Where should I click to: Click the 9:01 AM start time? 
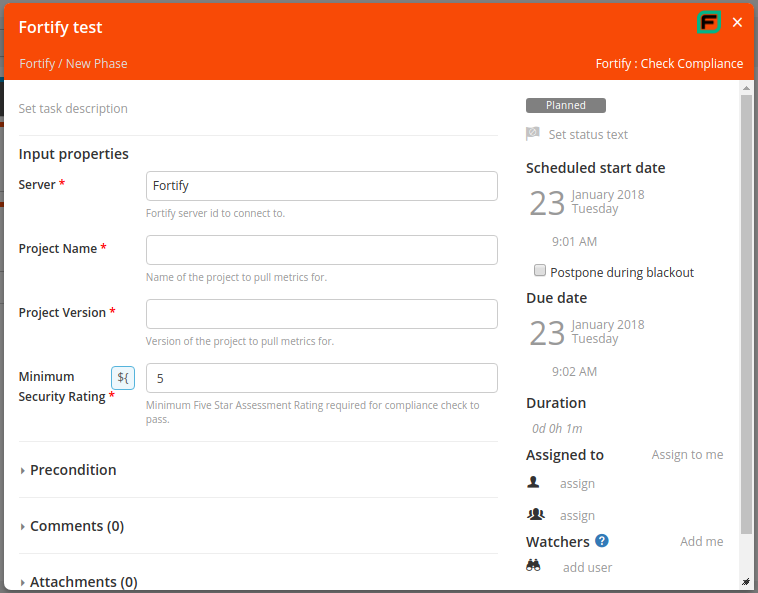coord(574,242)
